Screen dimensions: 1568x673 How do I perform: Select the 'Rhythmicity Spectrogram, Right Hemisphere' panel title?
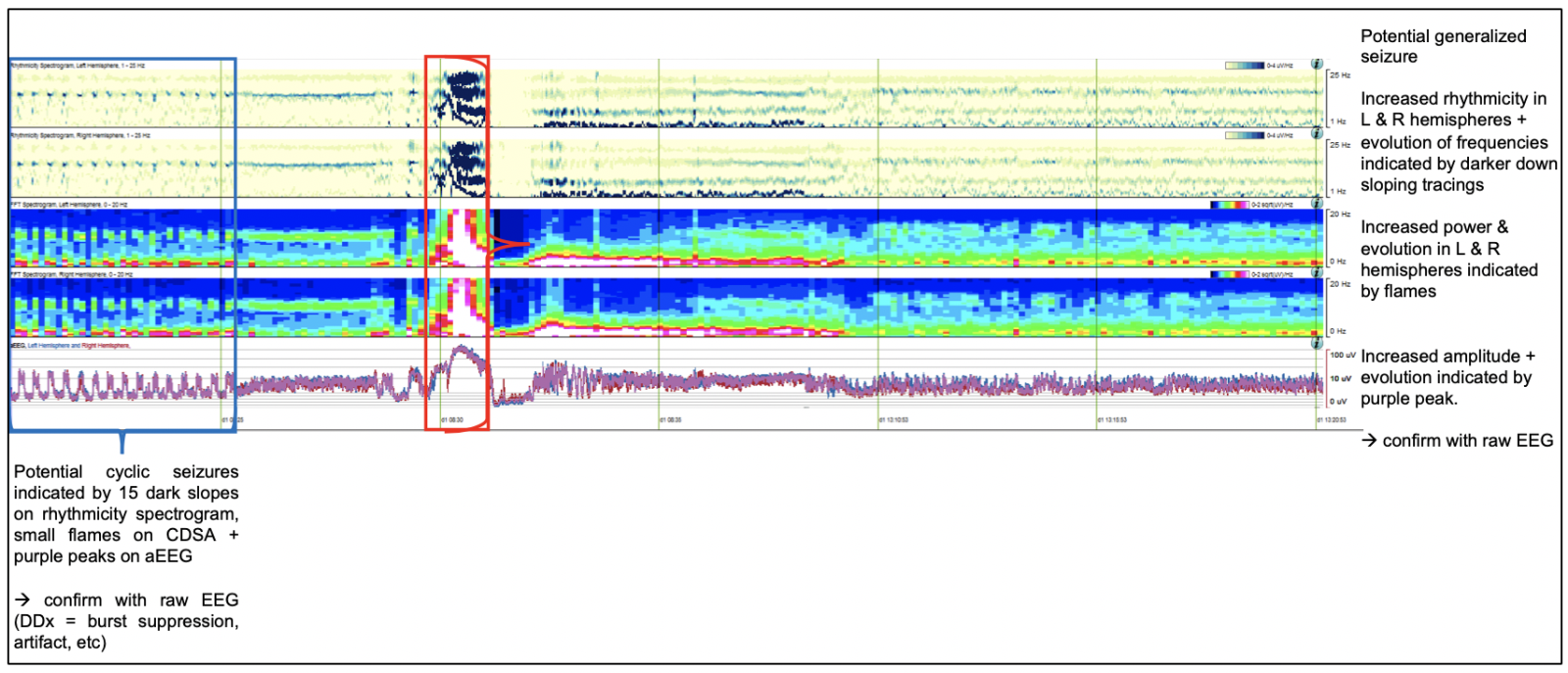[x=79, y=135]
